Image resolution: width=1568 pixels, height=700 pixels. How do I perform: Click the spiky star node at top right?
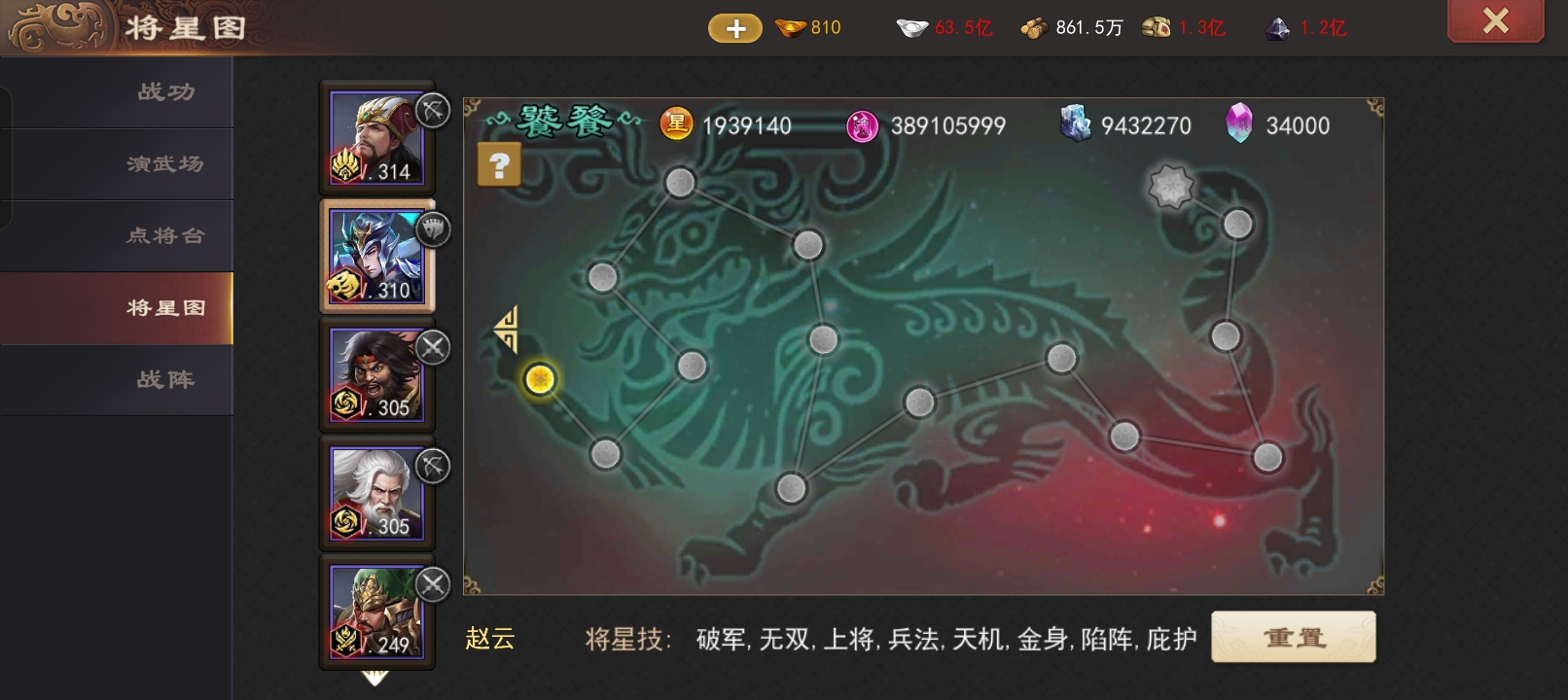click(x=1170, y=187)
